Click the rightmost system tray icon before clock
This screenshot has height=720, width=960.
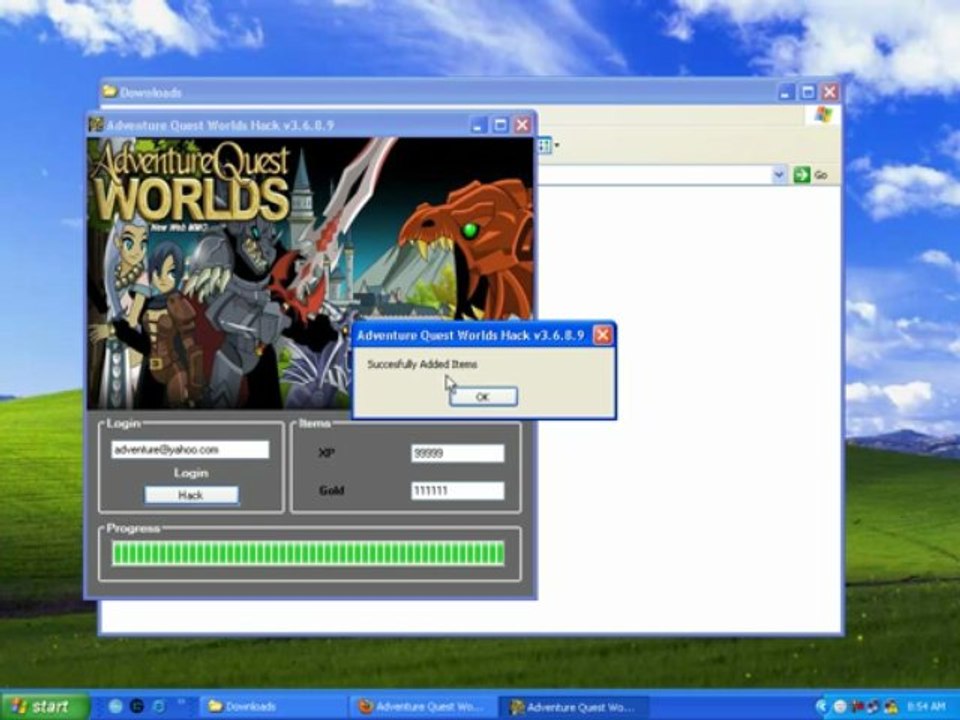pyautogui.click(x=891, y=707)
